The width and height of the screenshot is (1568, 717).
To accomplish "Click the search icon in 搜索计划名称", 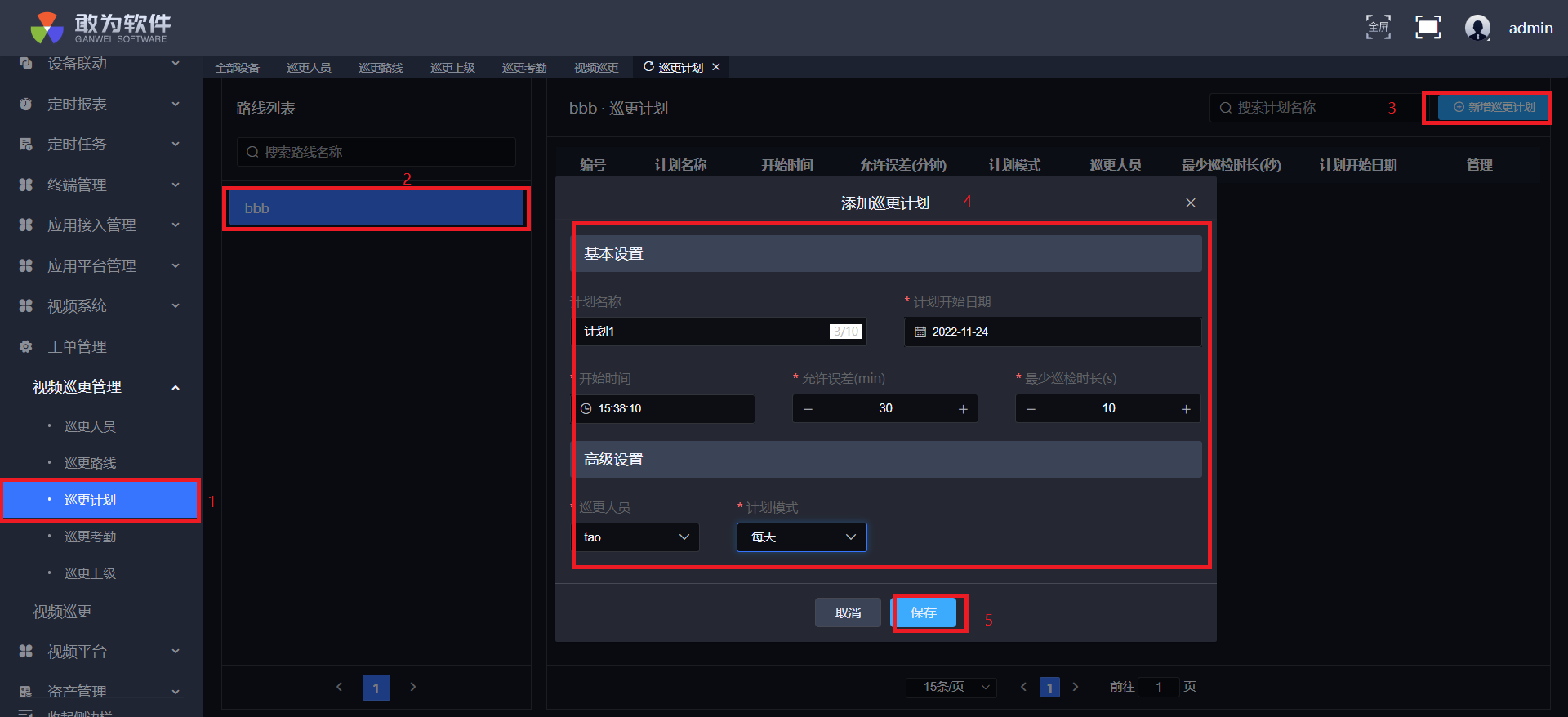I will 1226,108.
